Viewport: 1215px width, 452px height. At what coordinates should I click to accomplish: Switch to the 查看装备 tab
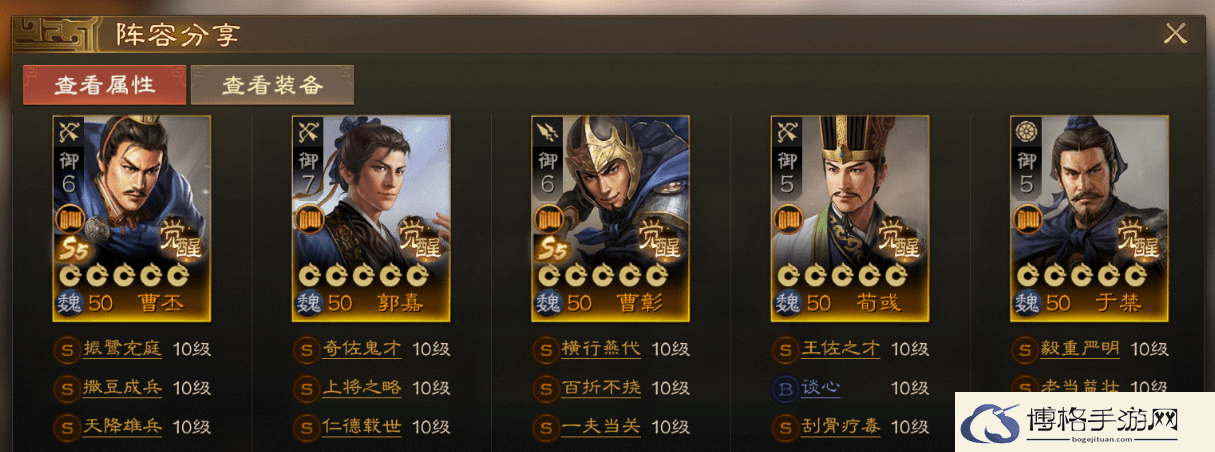[272, 85]
